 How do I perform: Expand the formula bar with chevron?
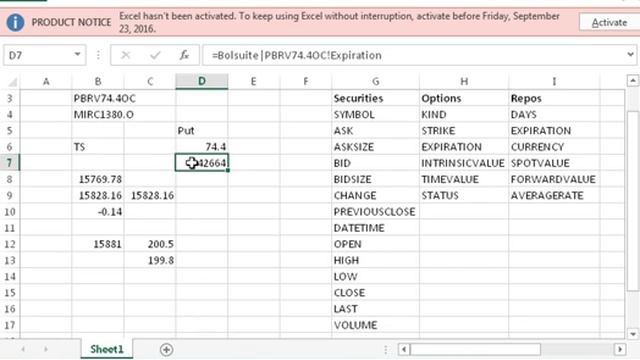point(630,55)
